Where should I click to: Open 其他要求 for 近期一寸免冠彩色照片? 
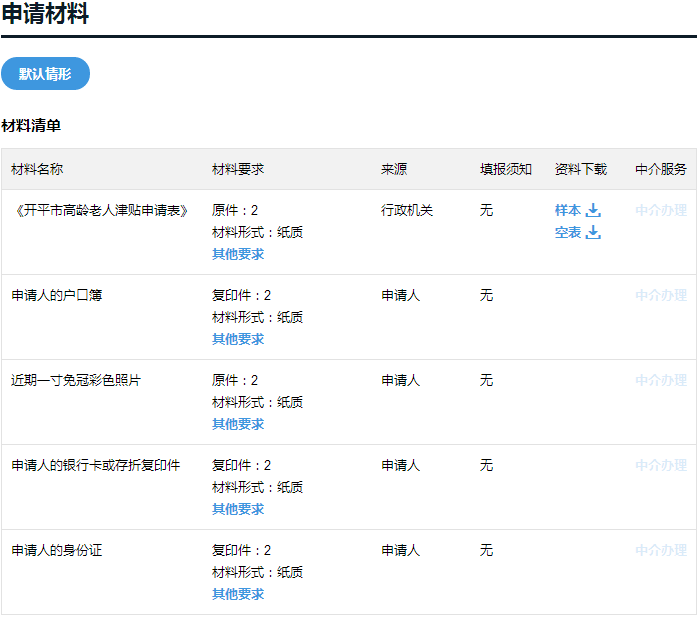[238, 424]
